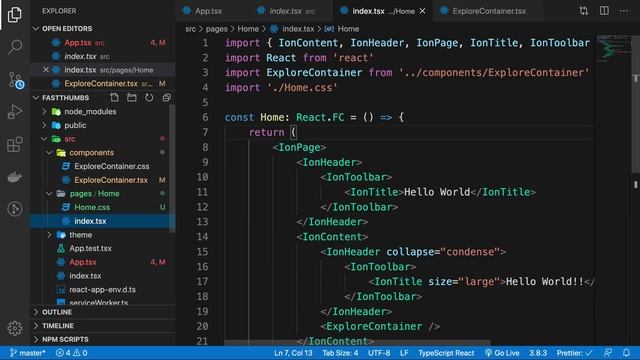This screenshot has width=640, height=360.
Task: Change LF end of line sequence
Action: tap(404, 353)
